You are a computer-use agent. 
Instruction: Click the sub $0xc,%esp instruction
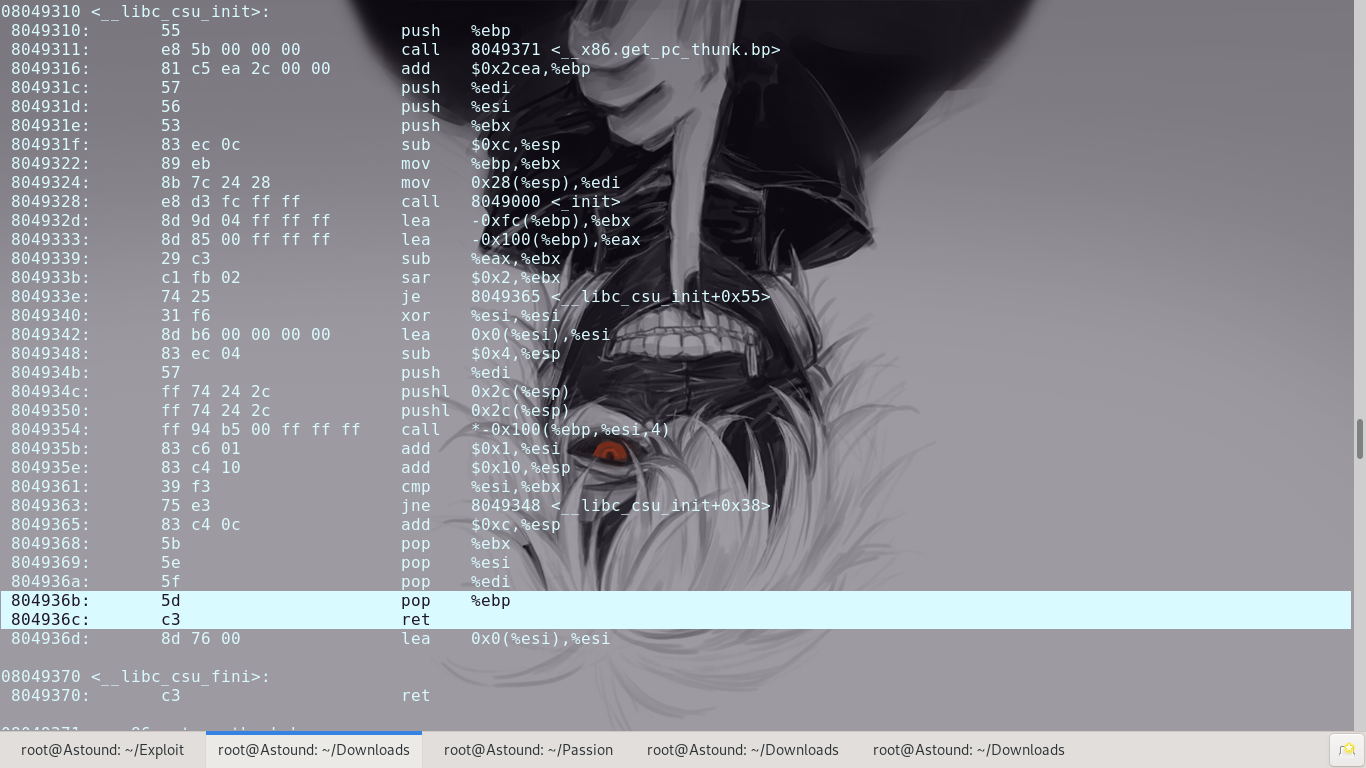[x=480, y=145]
